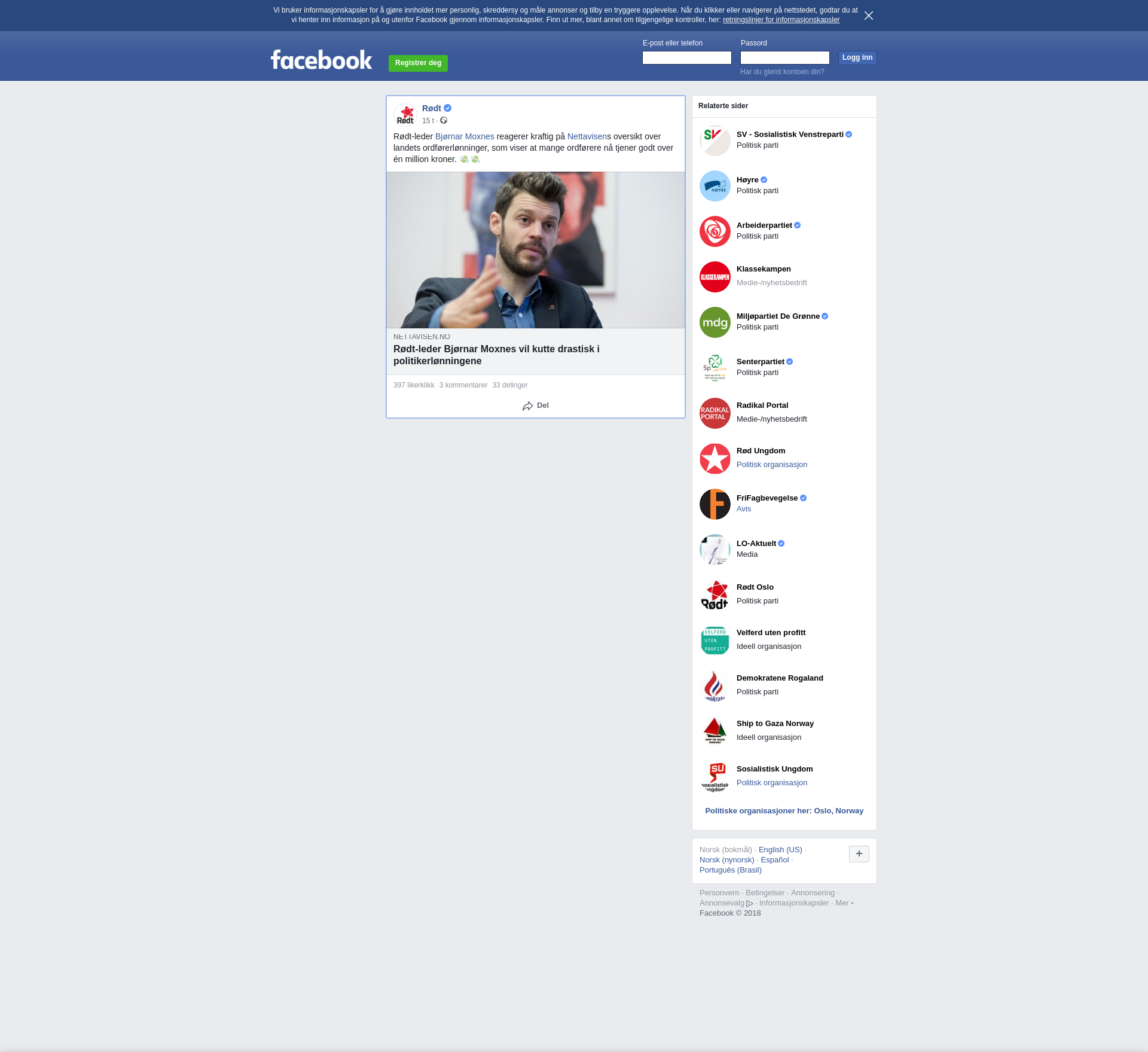Open the Arbeiderpartiet page name
Viewport: 1148px width, 1052px height.
click(x=764, y=225)
